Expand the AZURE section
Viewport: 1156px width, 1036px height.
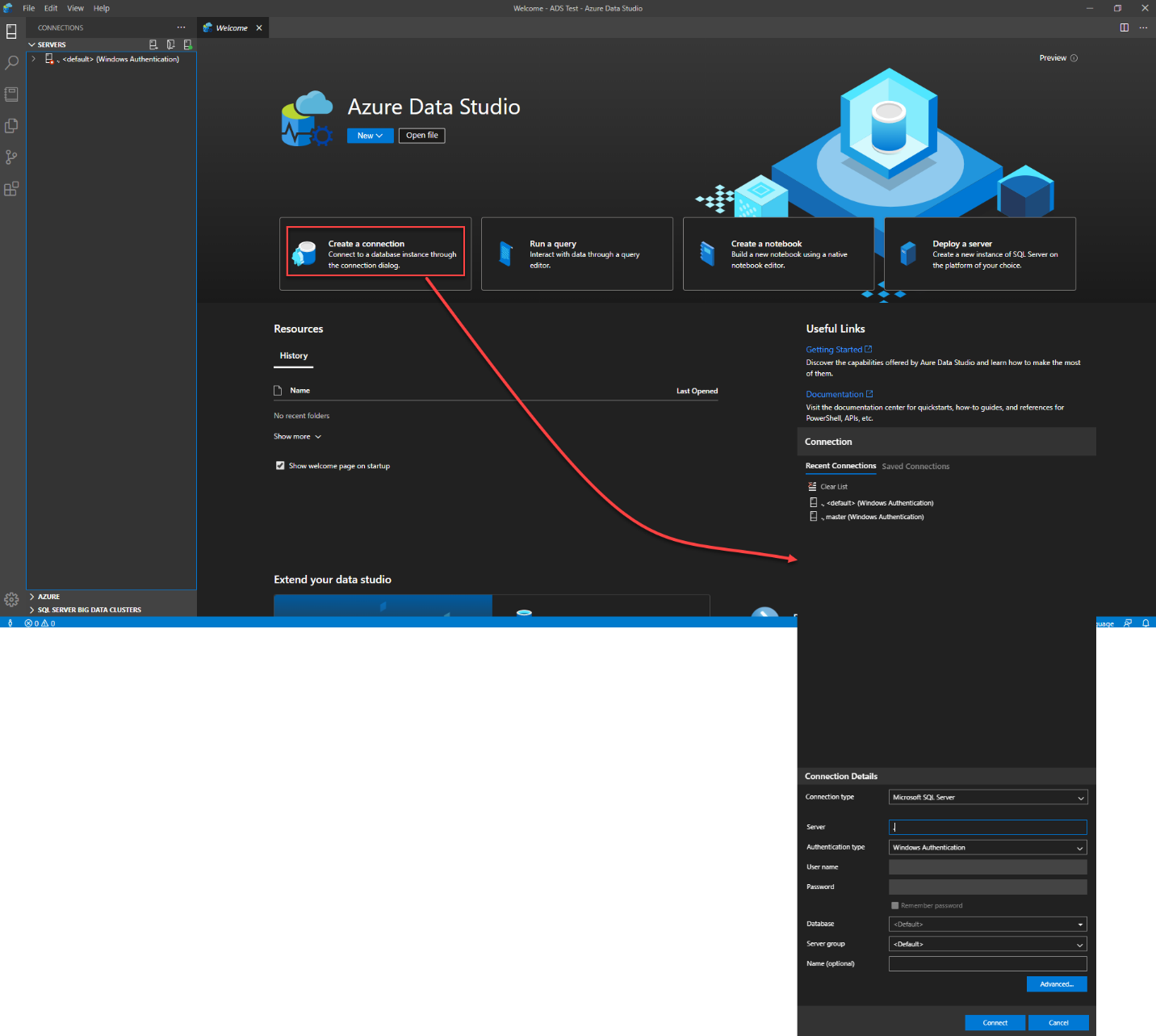pyautogui.click(x=48, y=597)
